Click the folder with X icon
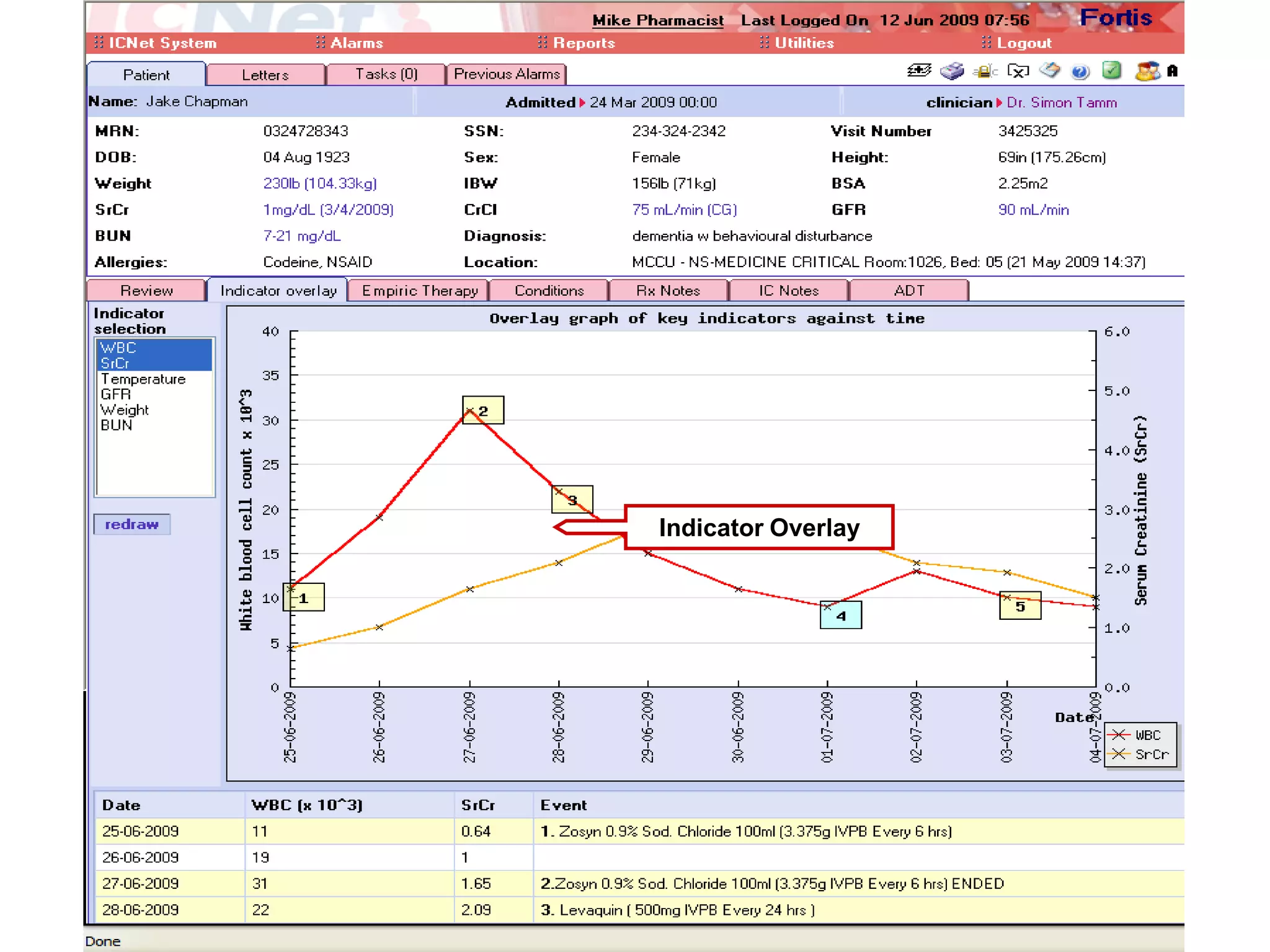Image resolution: width=1270 pixels, height=952 pixels. [1018, 71]
